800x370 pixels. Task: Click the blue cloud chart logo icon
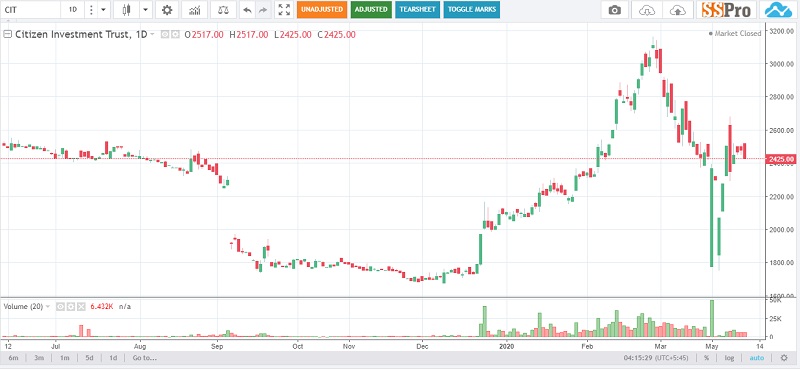tap(778, 10)
